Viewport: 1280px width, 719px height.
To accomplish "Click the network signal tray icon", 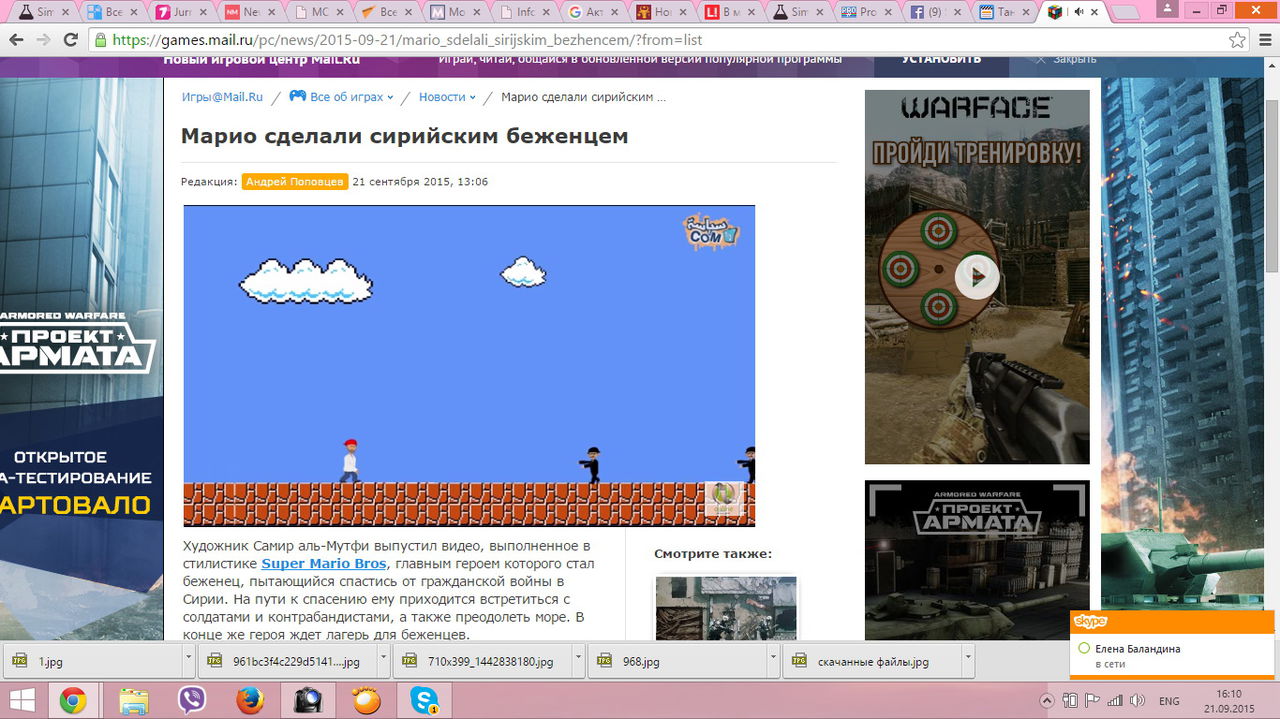I will point(1115,701).
